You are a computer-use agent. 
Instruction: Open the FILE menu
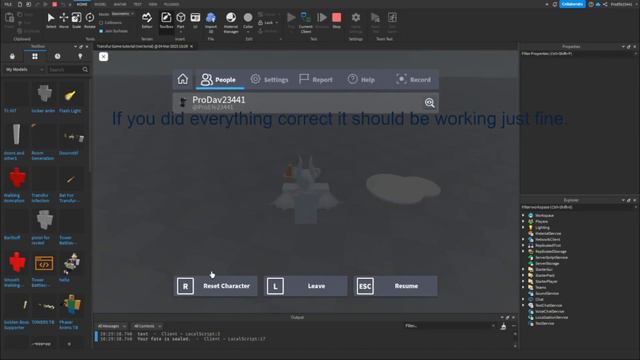tap(8, 4)
